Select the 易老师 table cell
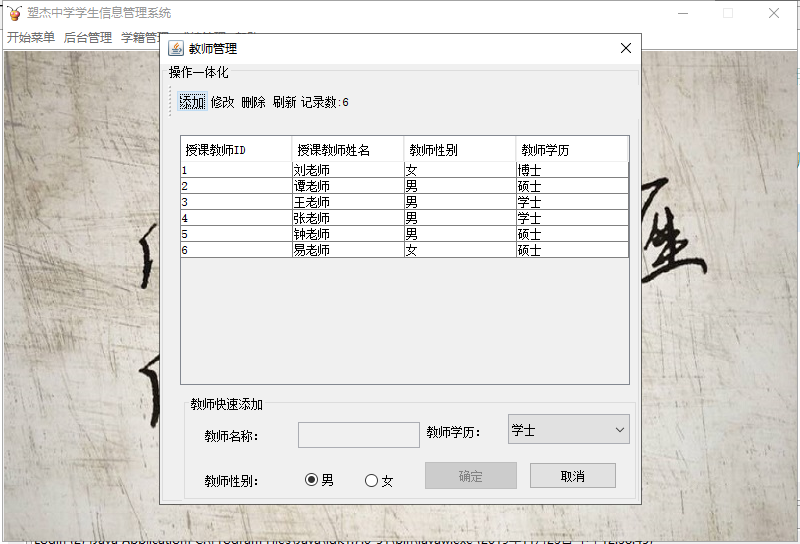 click(348, 250)
